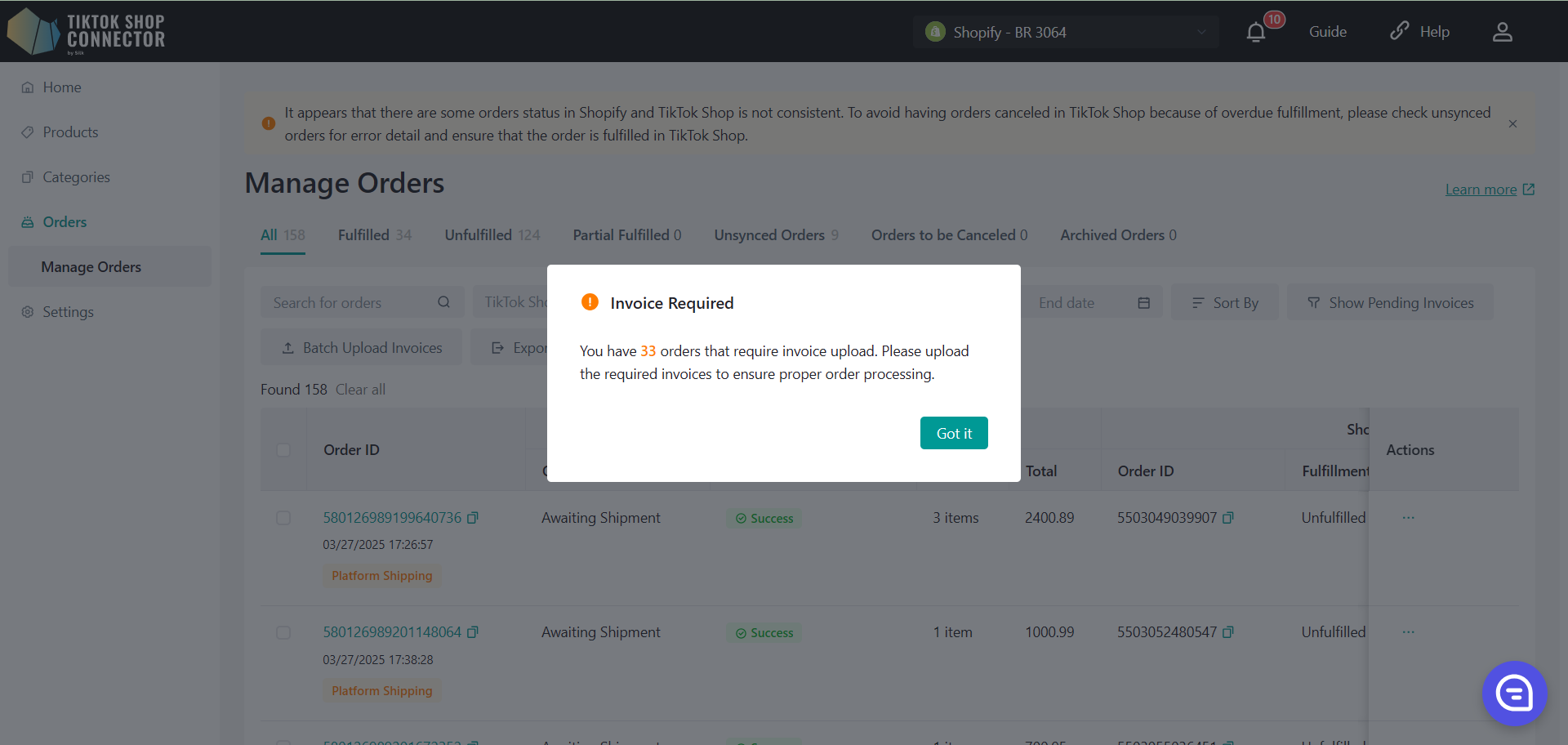Open the Sort By dropdown
The height and width of the screenshot is (745, 1568).
coord(1225,303)
